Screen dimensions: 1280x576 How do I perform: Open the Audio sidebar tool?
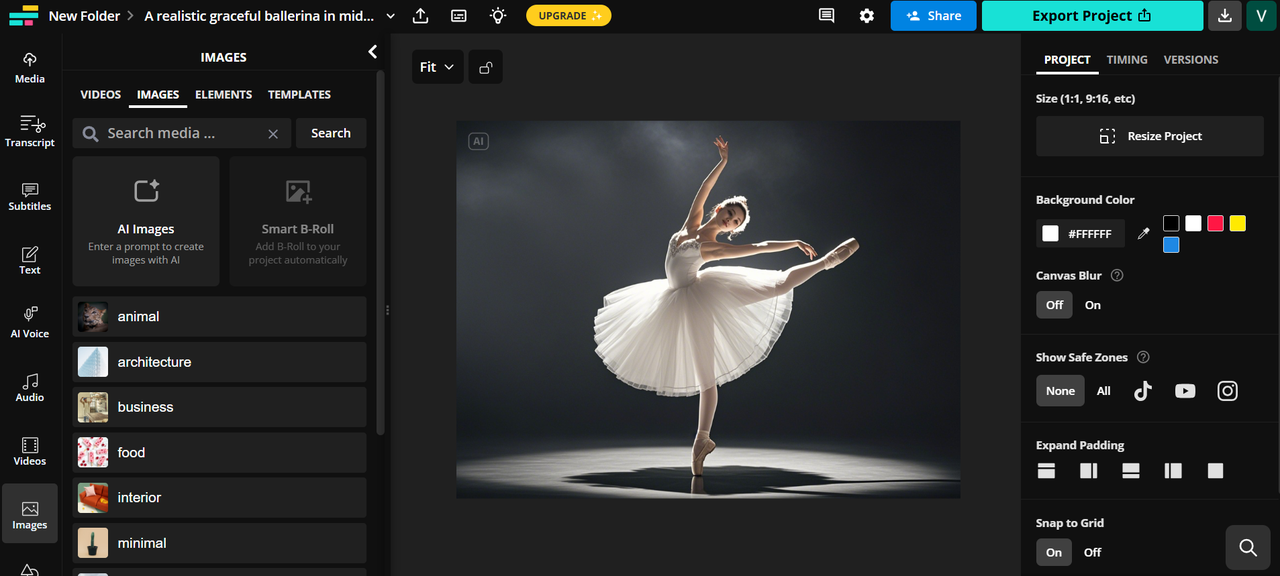pos(30,387)
